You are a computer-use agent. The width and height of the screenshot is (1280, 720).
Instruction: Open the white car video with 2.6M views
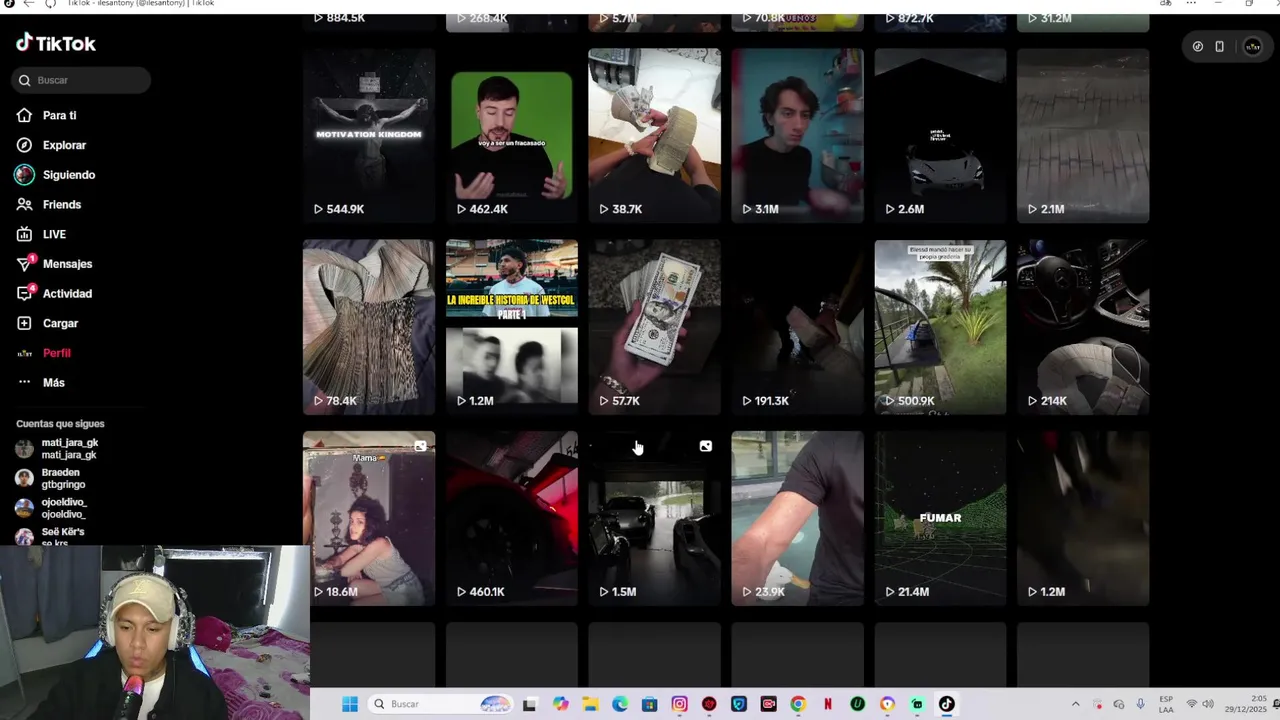[940, 135]
